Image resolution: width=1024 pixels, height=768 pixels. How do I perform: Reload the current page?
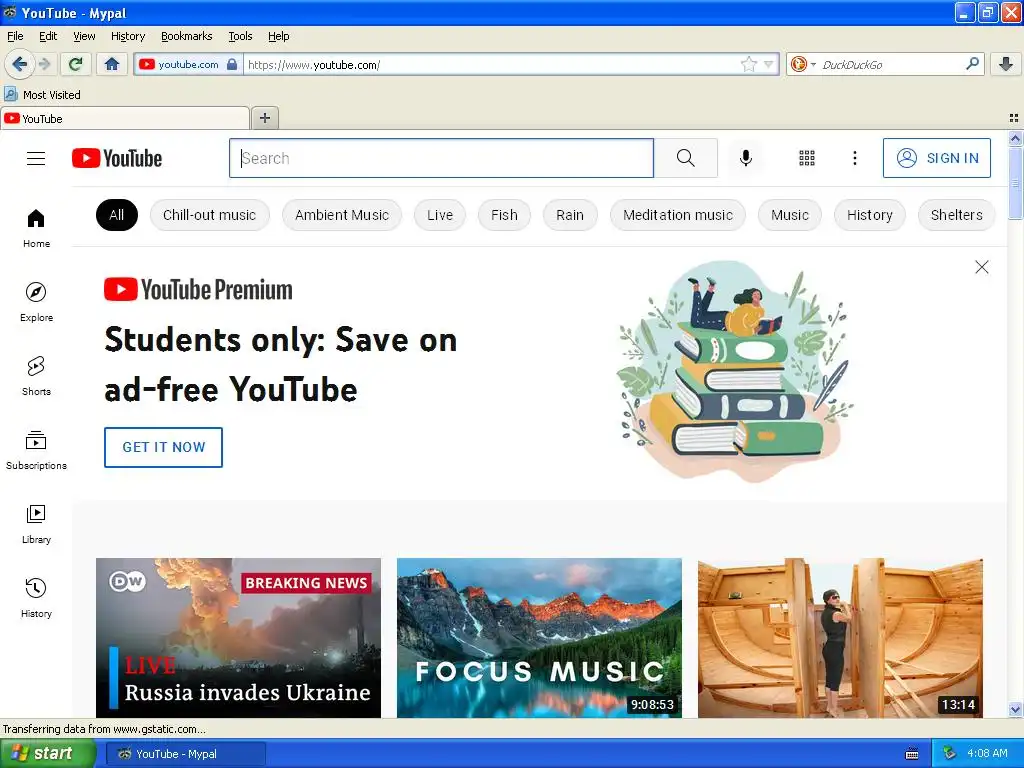[76, 64]
